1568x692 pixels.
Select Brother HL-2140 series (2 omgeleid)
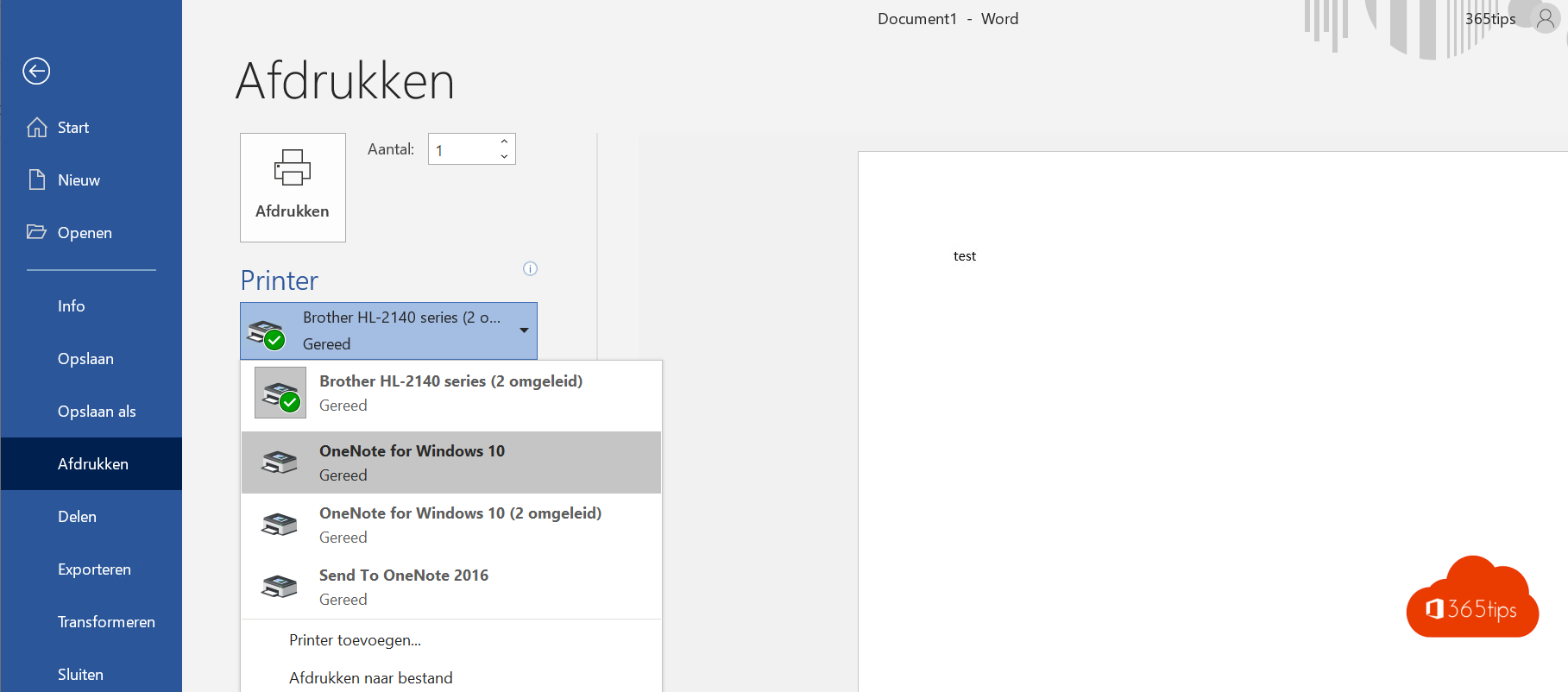(x=451, y=393)
